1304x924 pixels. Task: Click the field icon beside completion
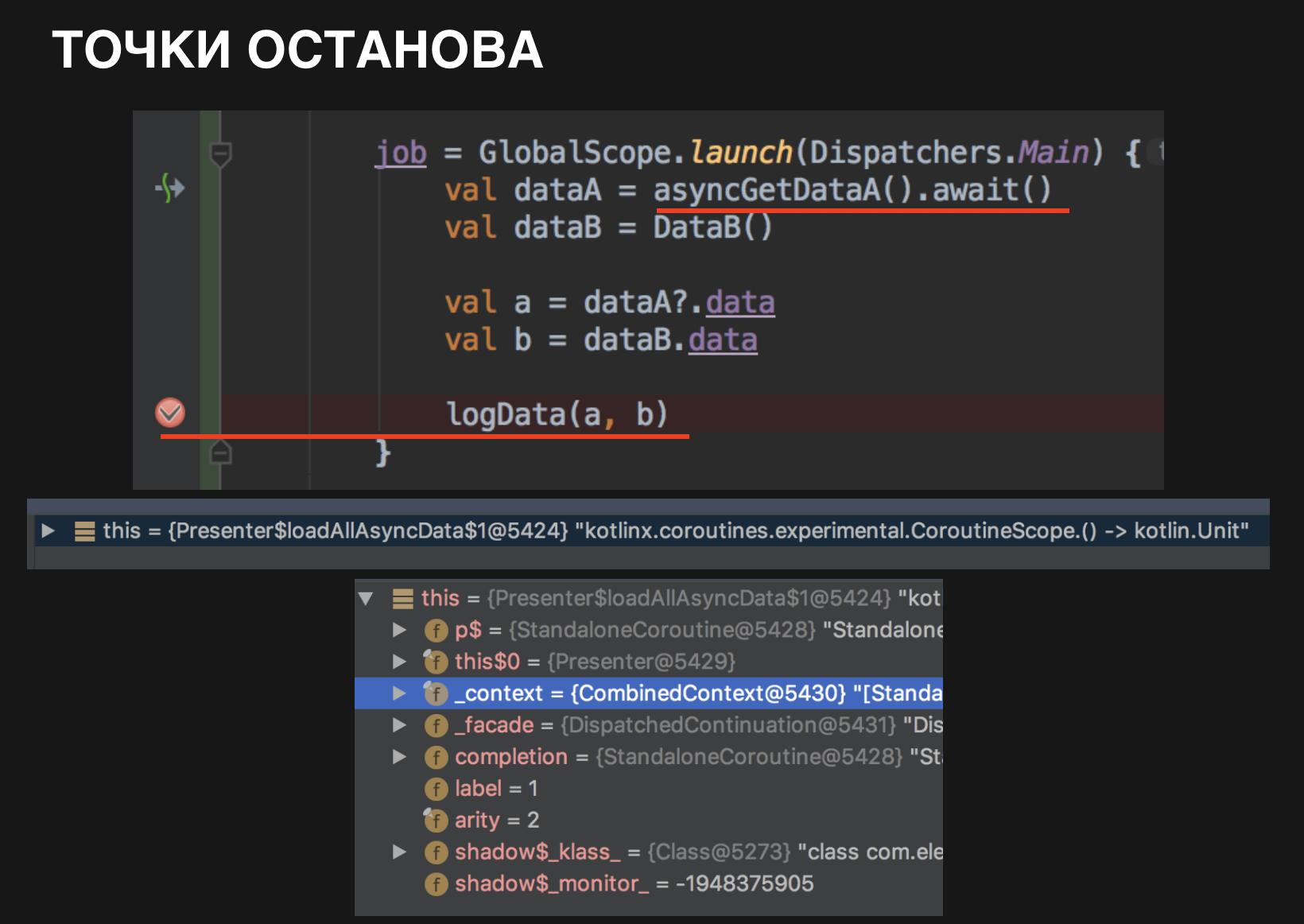tap(436, 757)
